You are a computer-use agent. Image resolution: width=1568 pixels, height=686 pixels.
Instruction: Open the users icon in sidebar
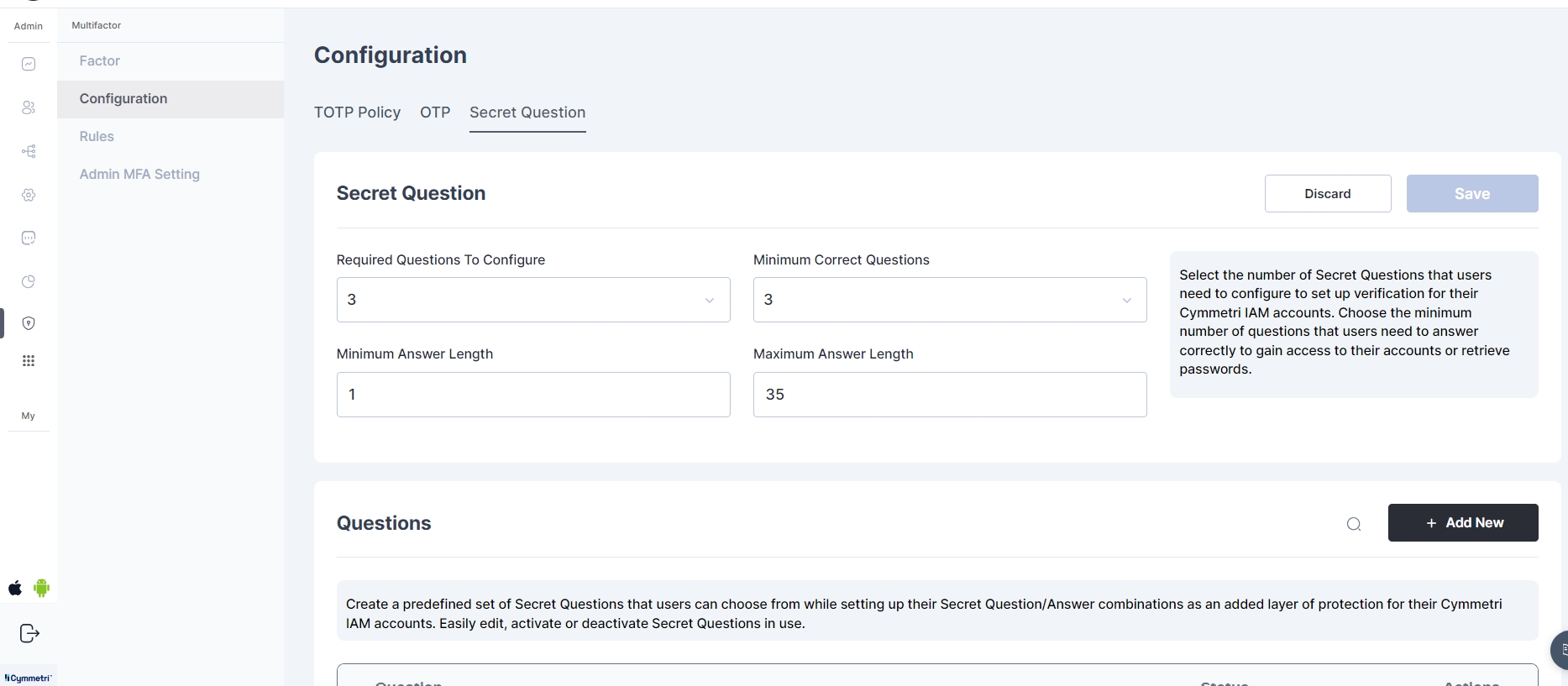tap(29, 107)
